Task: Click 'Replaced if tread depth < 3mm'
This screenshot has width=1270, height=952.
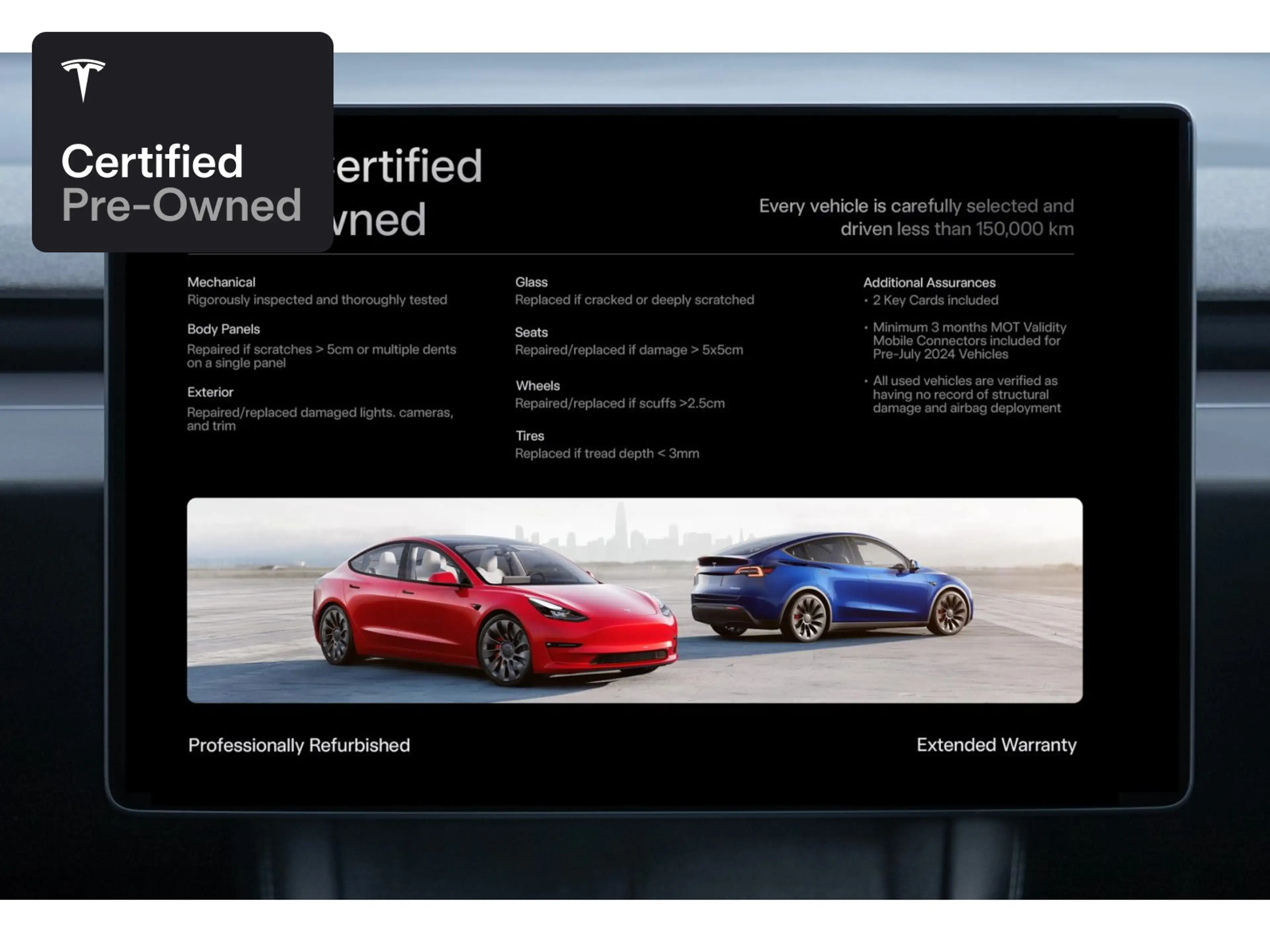Action: point(607,453)
